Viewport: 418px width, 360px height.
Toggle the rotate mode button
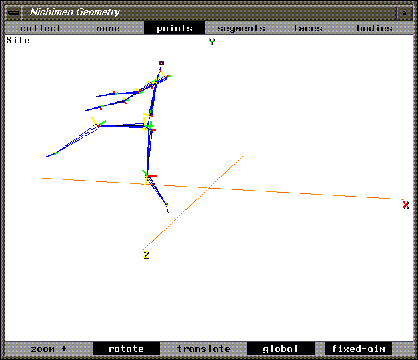point(126,349)
